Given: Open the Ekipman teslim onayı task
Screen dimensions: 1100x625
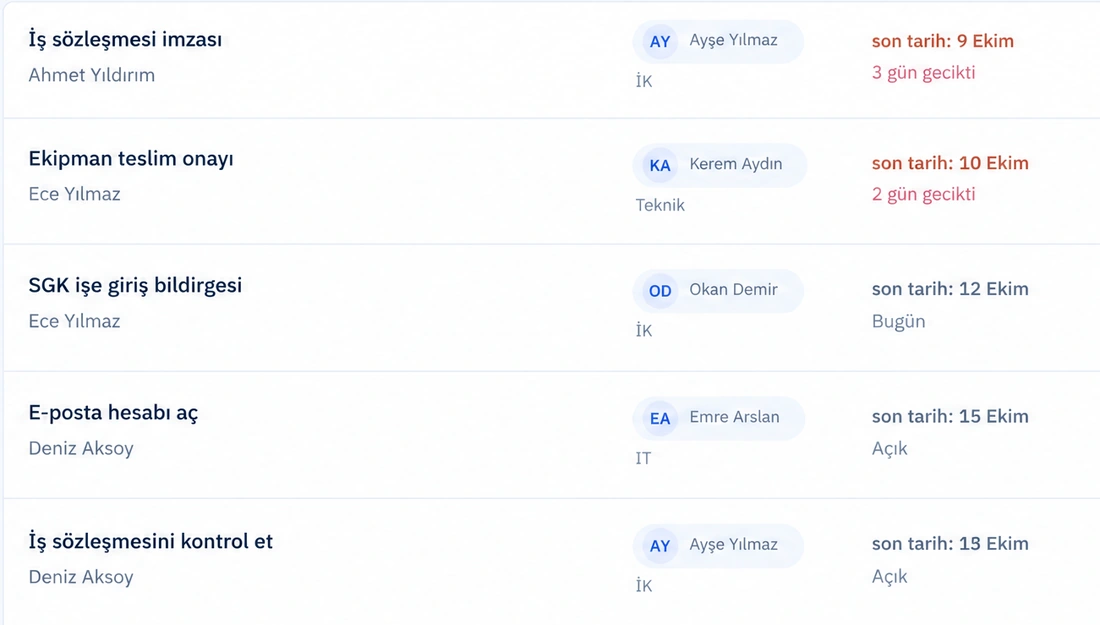Looking at the screenshot, I should (130, 159).
